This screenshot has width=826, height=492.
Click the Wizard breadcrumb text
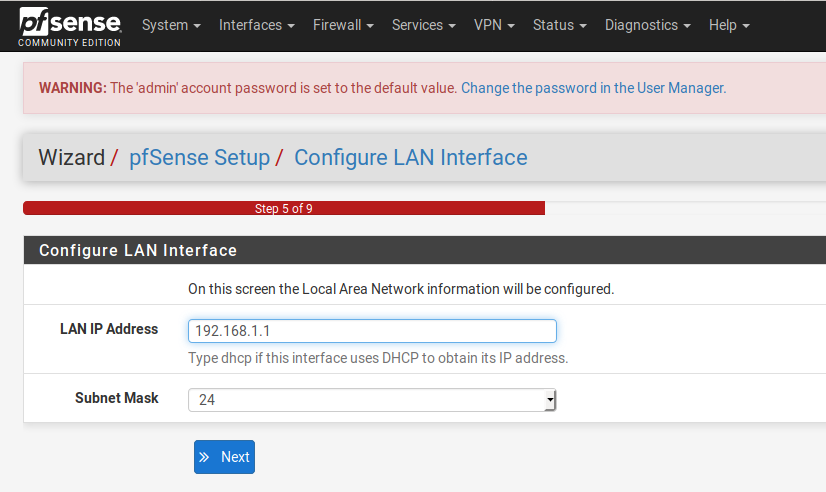(x=72, y=158)
